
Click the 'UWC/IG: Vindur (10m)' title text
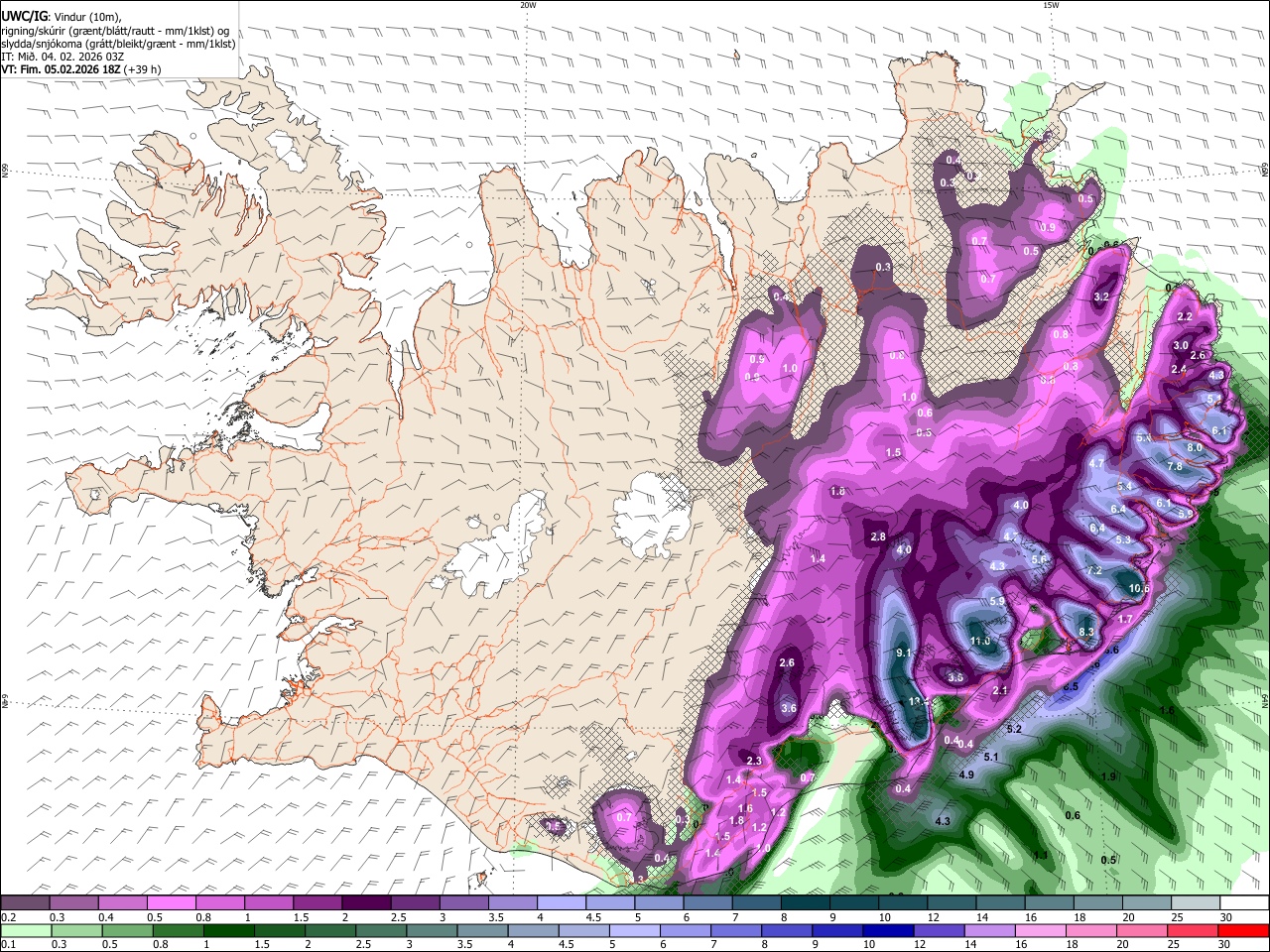(x=62, y=17)
